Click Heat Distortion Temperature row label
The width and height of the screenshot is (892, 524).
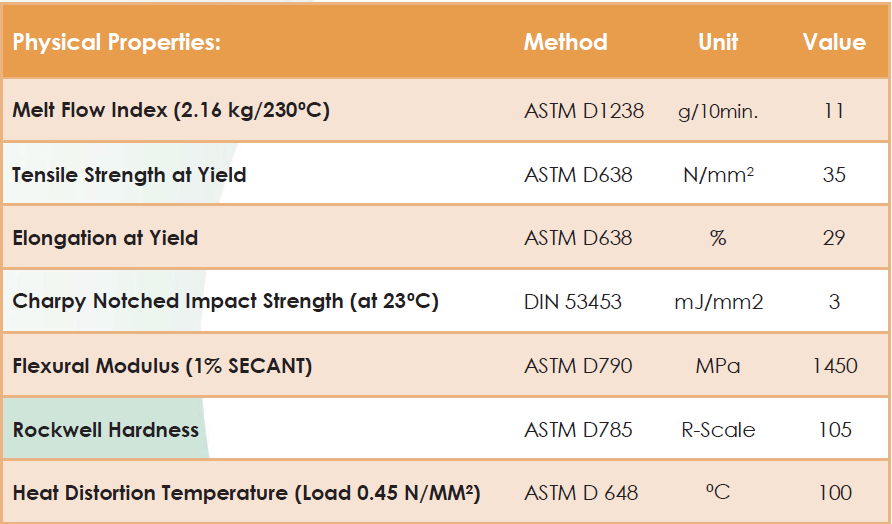(246, 493)
